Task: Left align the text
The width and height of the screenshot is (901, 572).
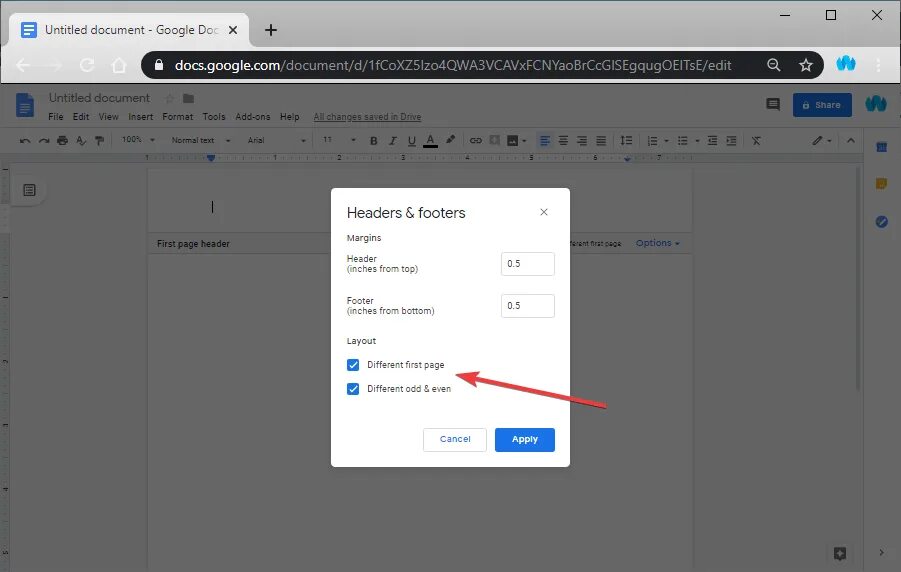Action: 544,141
